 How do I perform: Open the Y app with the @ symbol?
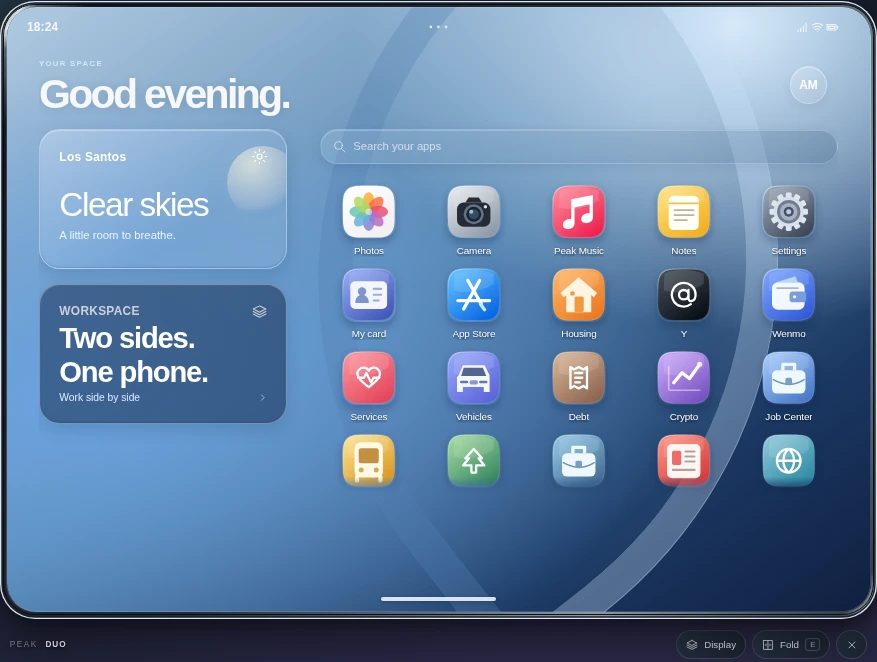point(683,295)
